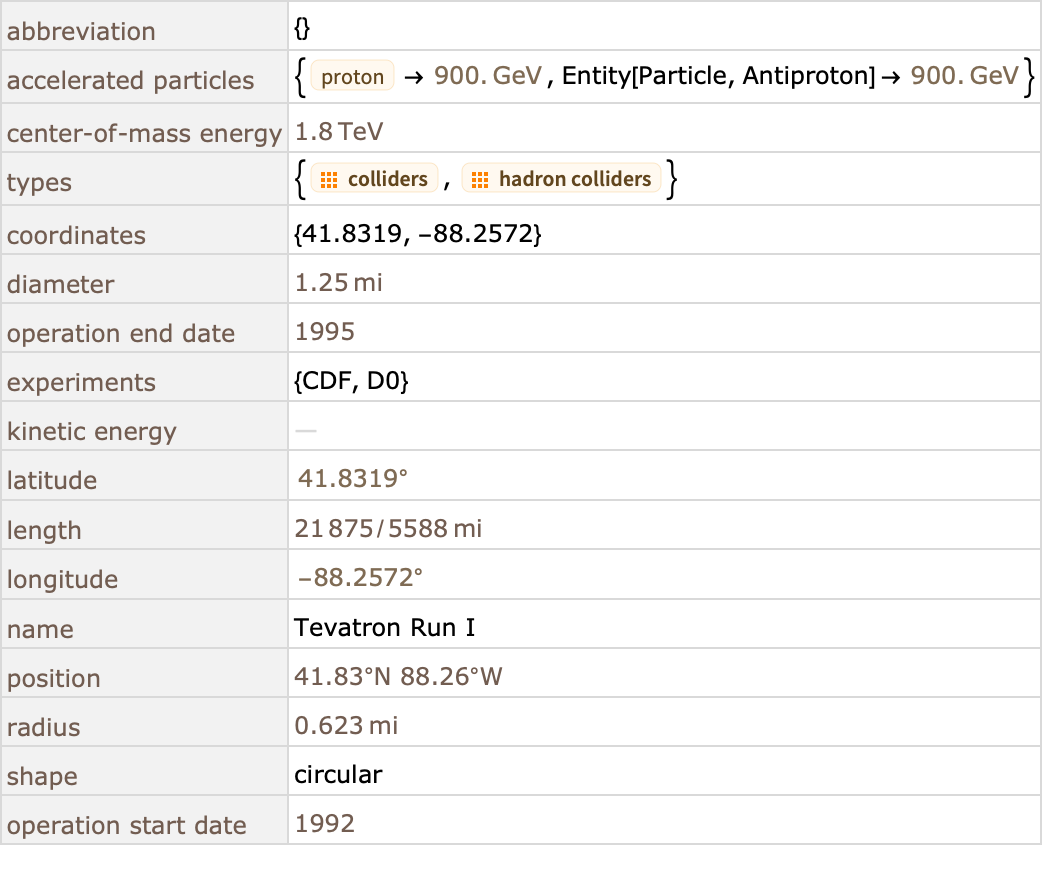Click the kinetic energy label
Image resolution: width=1045 pixels, height=875 pixels.
[92, 432]
